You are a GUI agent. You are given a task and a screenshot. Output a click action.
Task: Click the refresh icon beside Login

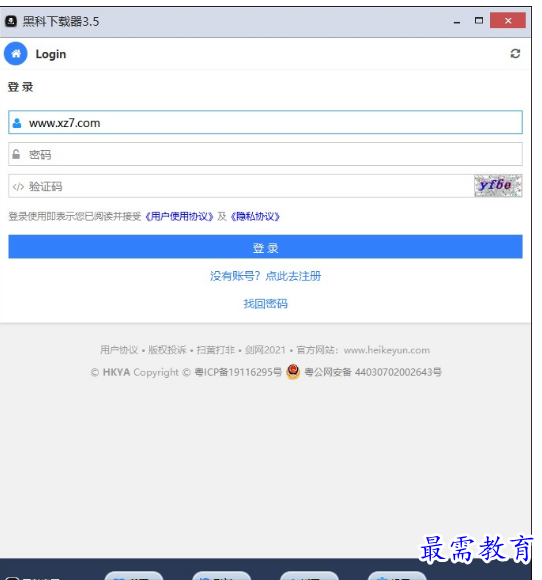pos(515,54)
